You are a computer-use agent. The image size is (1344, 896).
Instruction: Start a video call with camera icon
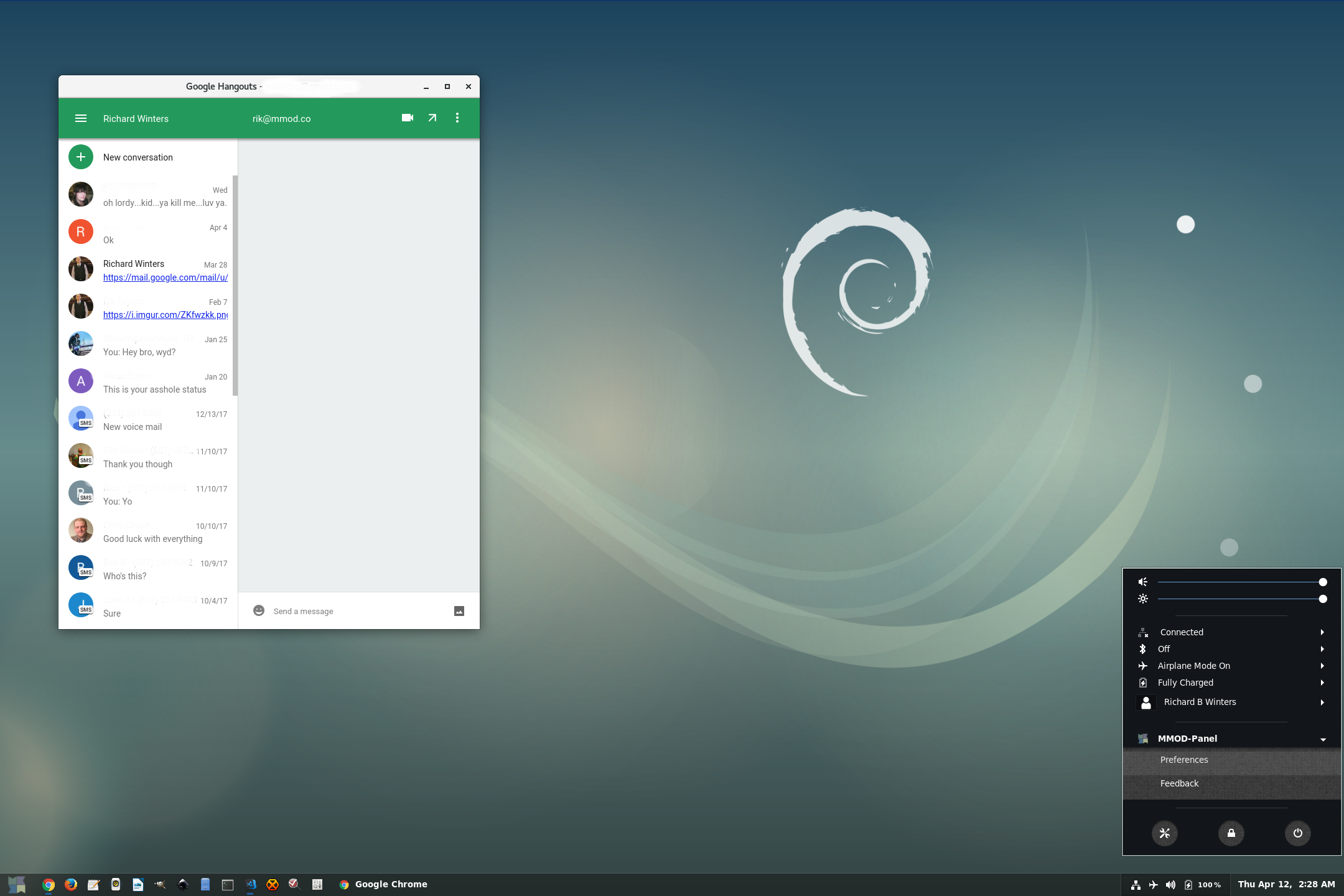(x=408, y=118)
